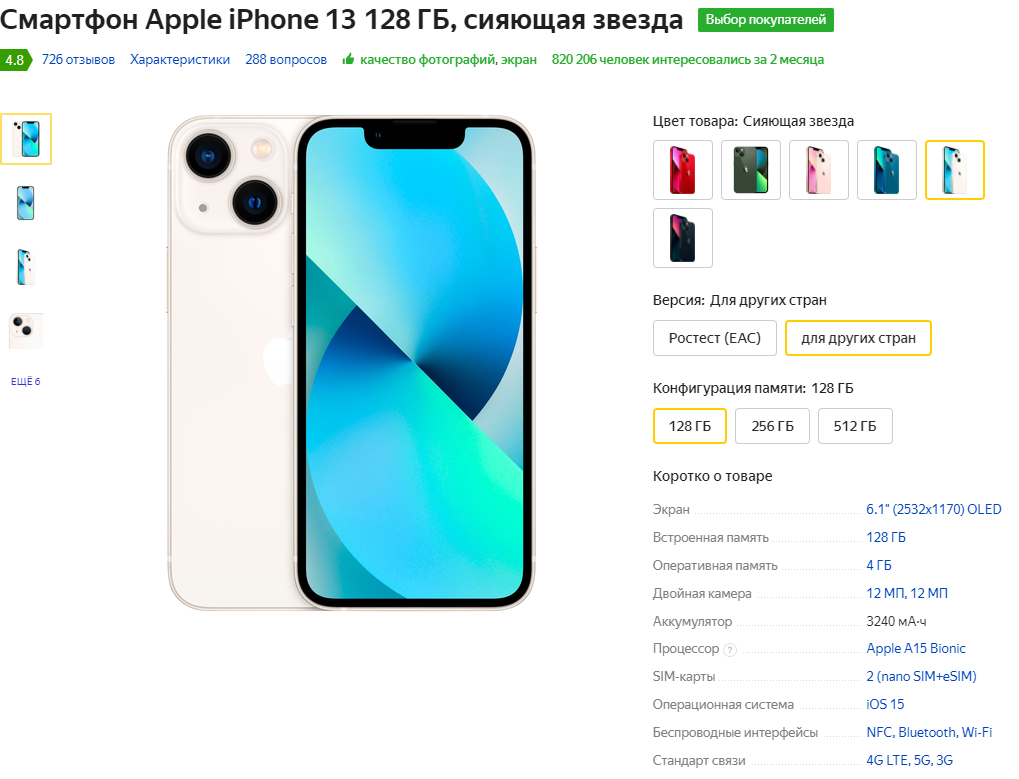Select the blue iPhone color variant
The height and width of the screenshot is (779, 1019).
pos(886,170)
